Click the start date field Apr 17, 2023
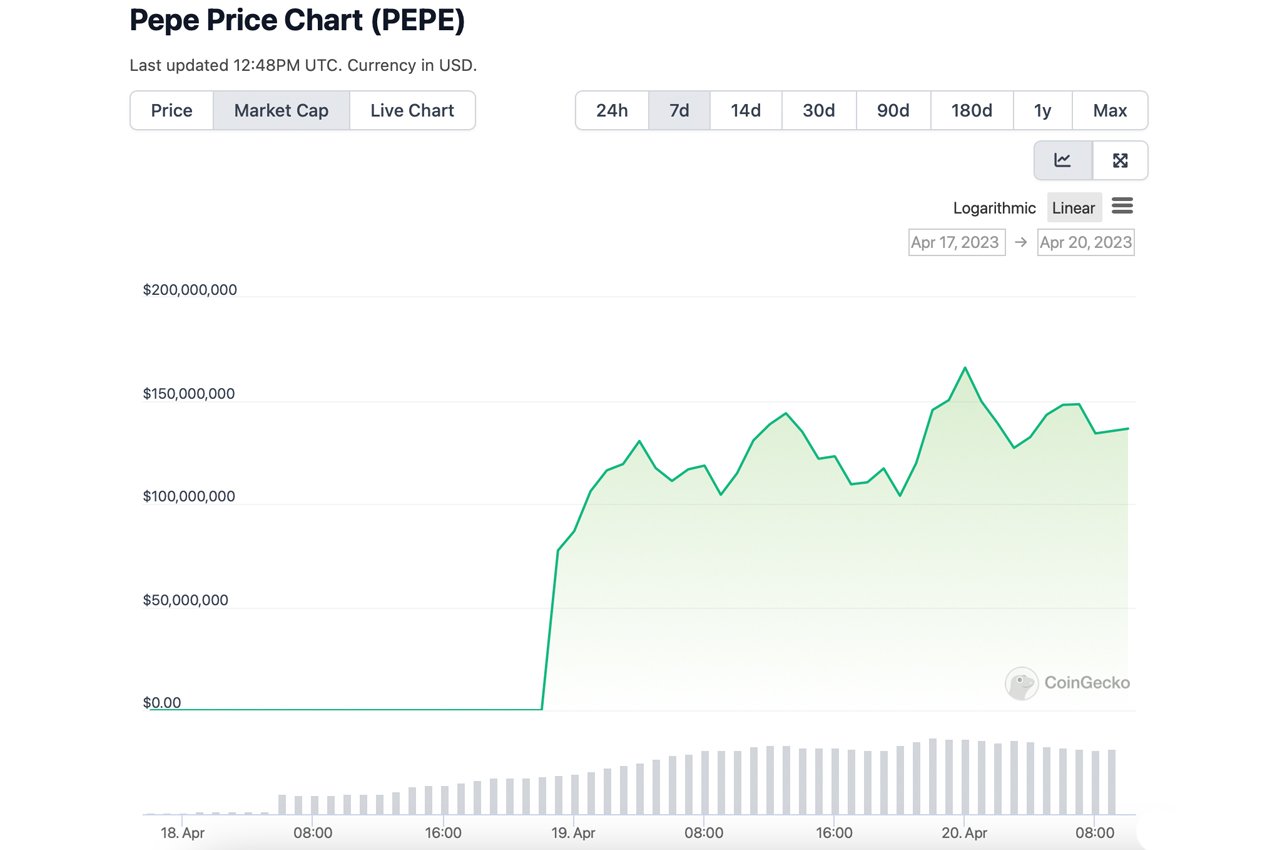This screenshot has height=850, width=1280. [x=956, y=242]
